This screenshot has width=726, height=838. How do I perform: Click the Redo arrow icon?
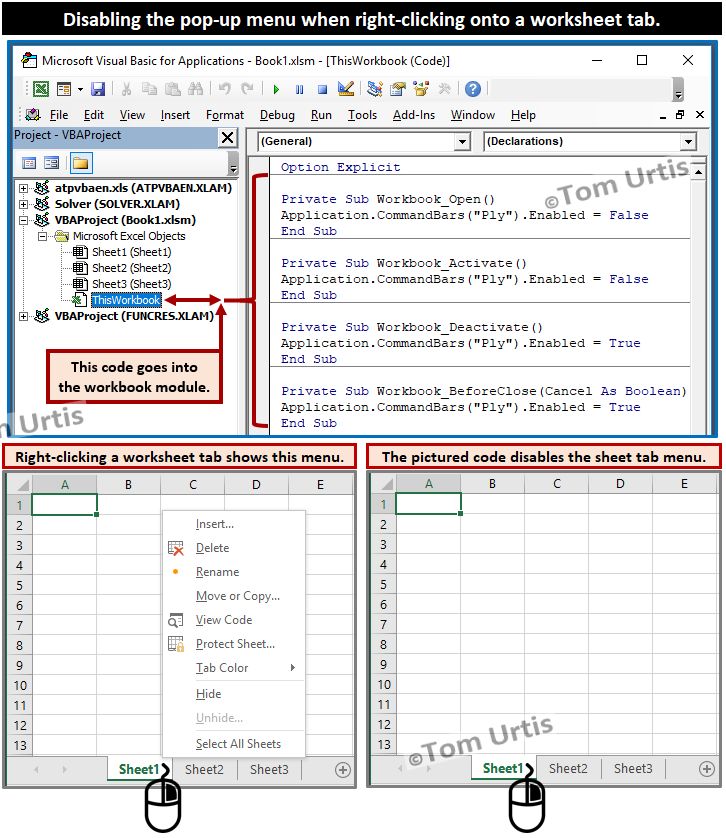point(247,89)
